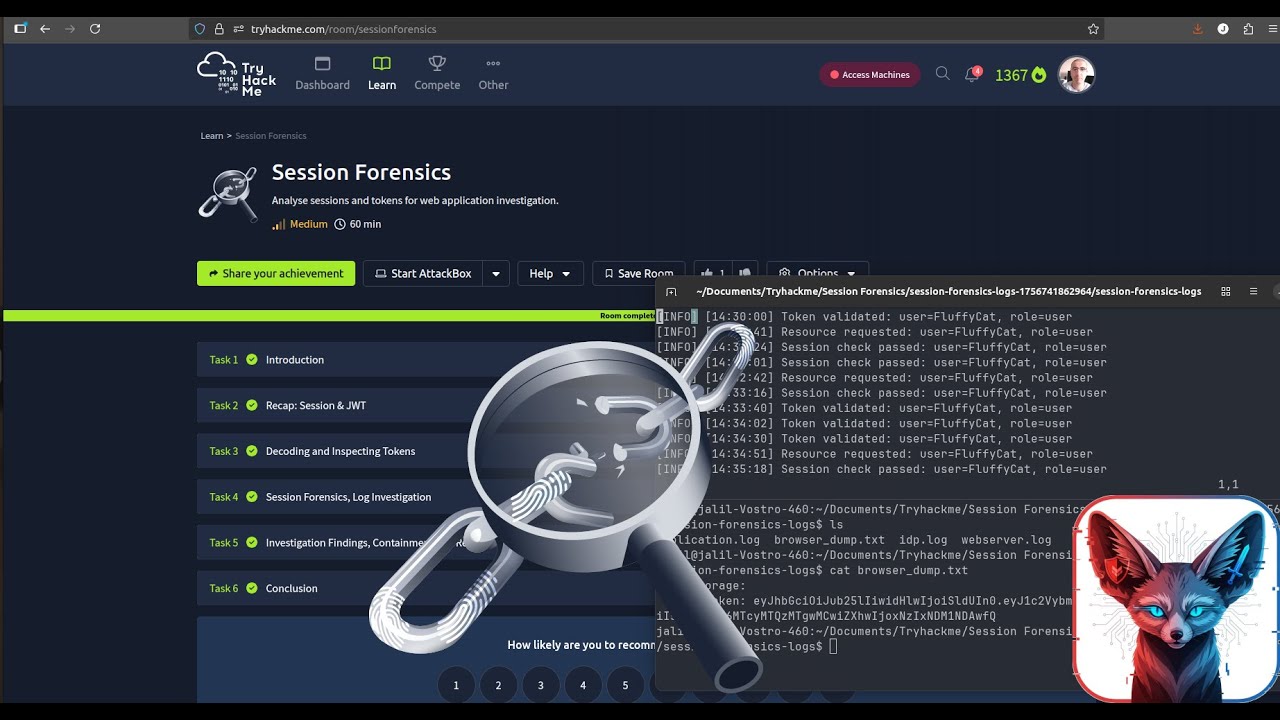Open the Help dropdown

[x=550, y=273]
